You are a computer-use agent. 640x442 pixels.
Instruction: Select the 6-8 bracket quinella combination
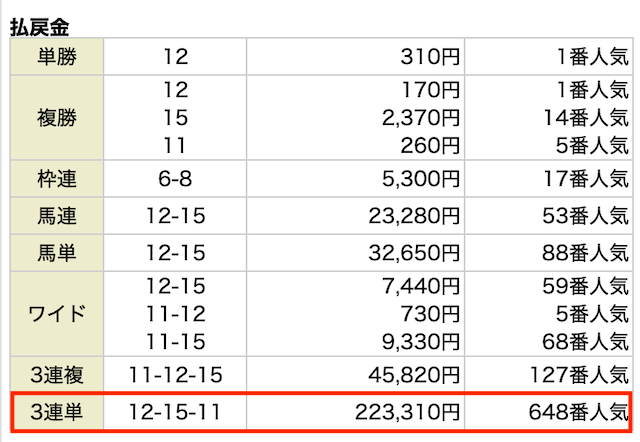click(175, 179)
